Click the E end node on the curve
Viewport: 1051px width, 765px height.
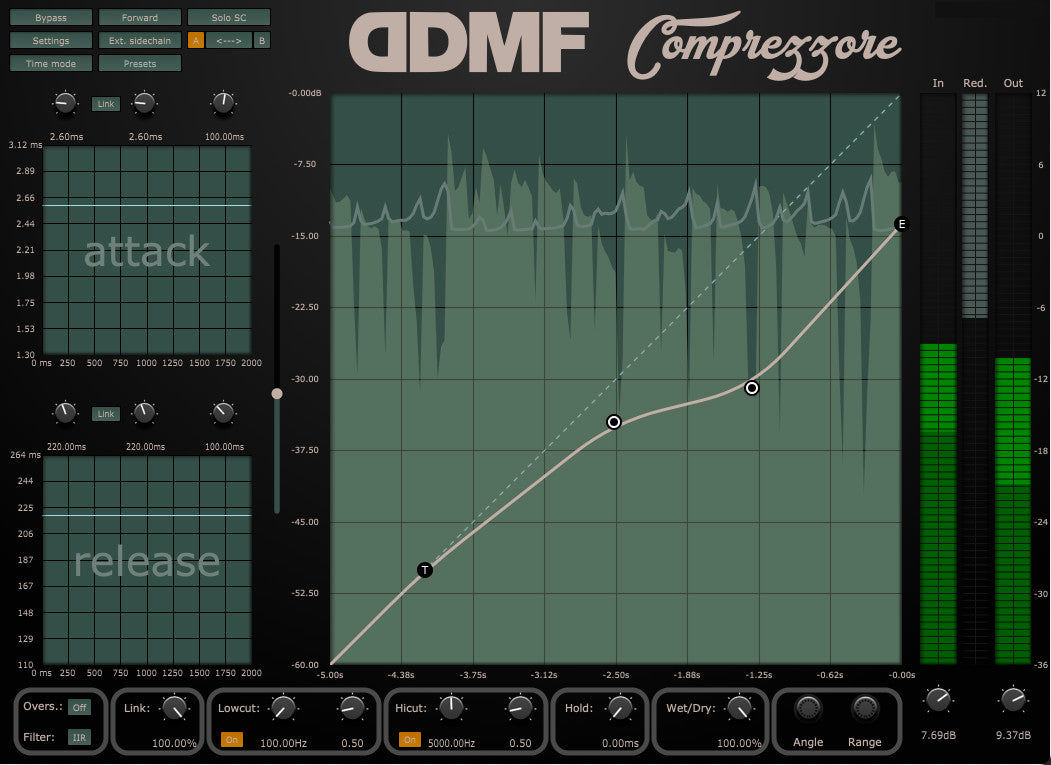click(x=901, y=224)
